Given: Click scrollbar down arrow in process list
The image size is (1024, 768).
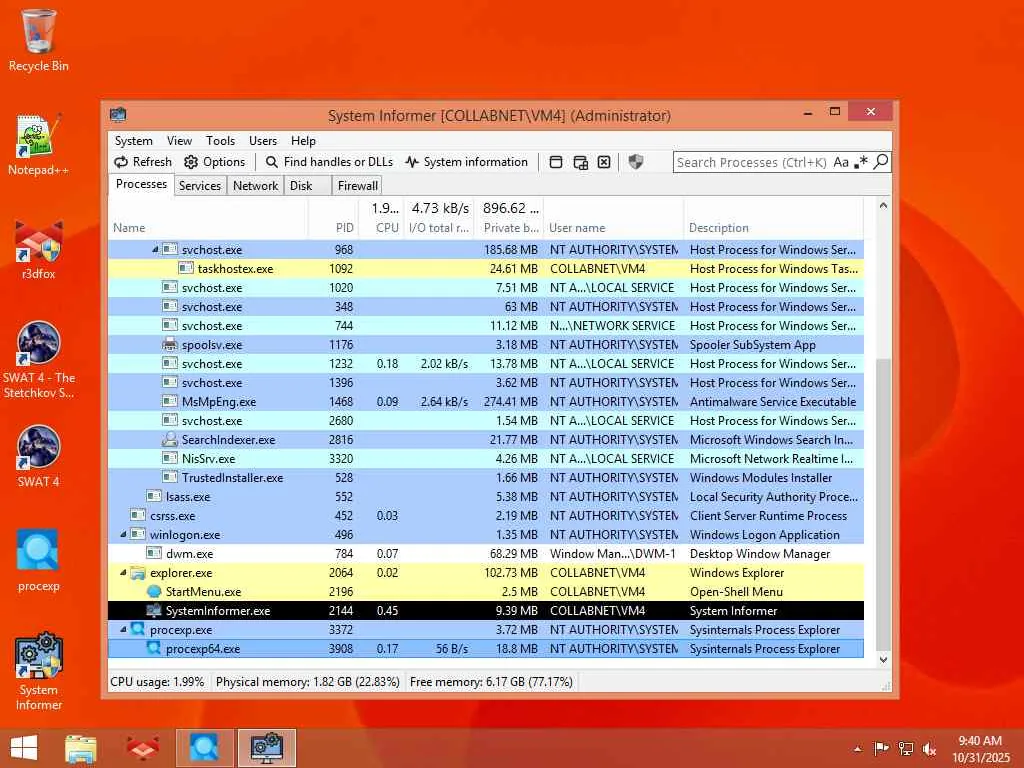Looking at the screenshot, I should (883, 660).
